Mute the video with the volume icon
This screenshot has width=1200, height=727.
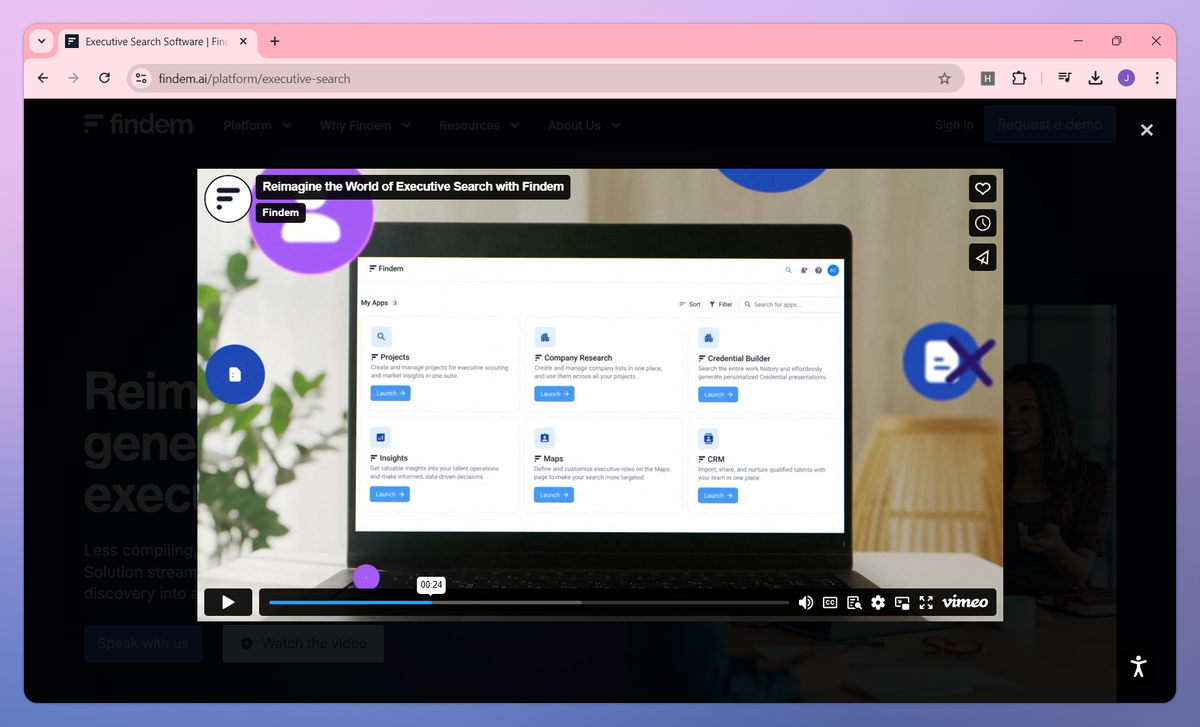806,602
